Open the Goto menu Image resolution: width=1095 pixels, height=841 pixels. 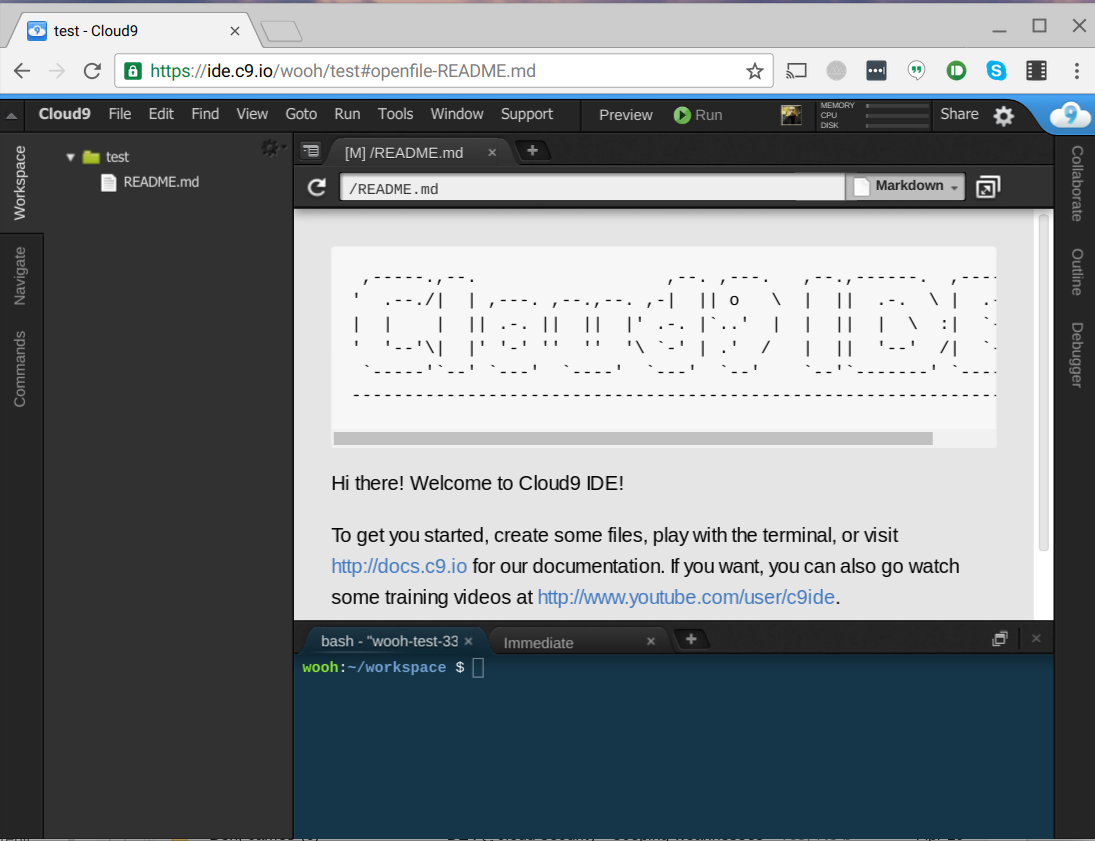[x=301, y=115]
